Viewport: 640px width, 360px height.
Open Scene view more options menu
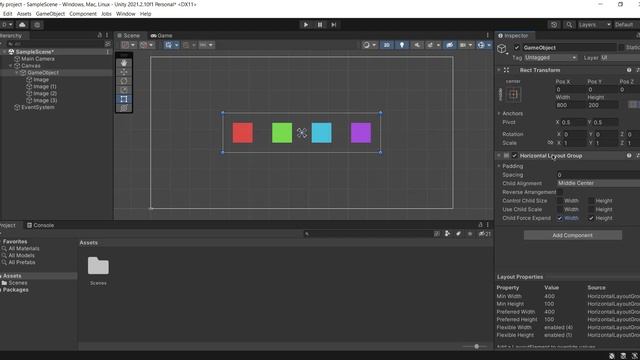pyautogui.click(x=487, y=36)
